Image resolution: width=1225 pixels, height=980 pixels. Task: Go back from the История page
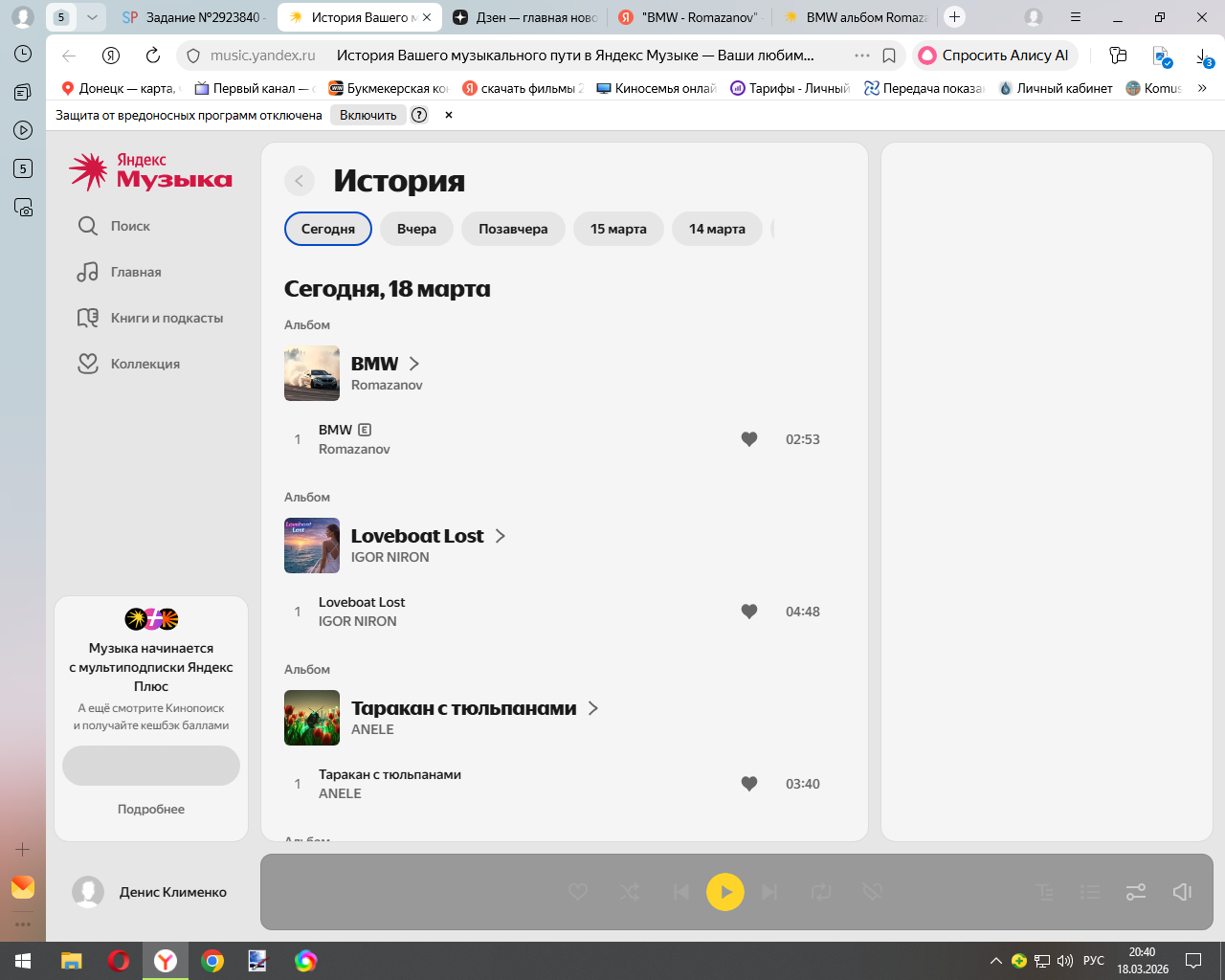click(300, 181)
